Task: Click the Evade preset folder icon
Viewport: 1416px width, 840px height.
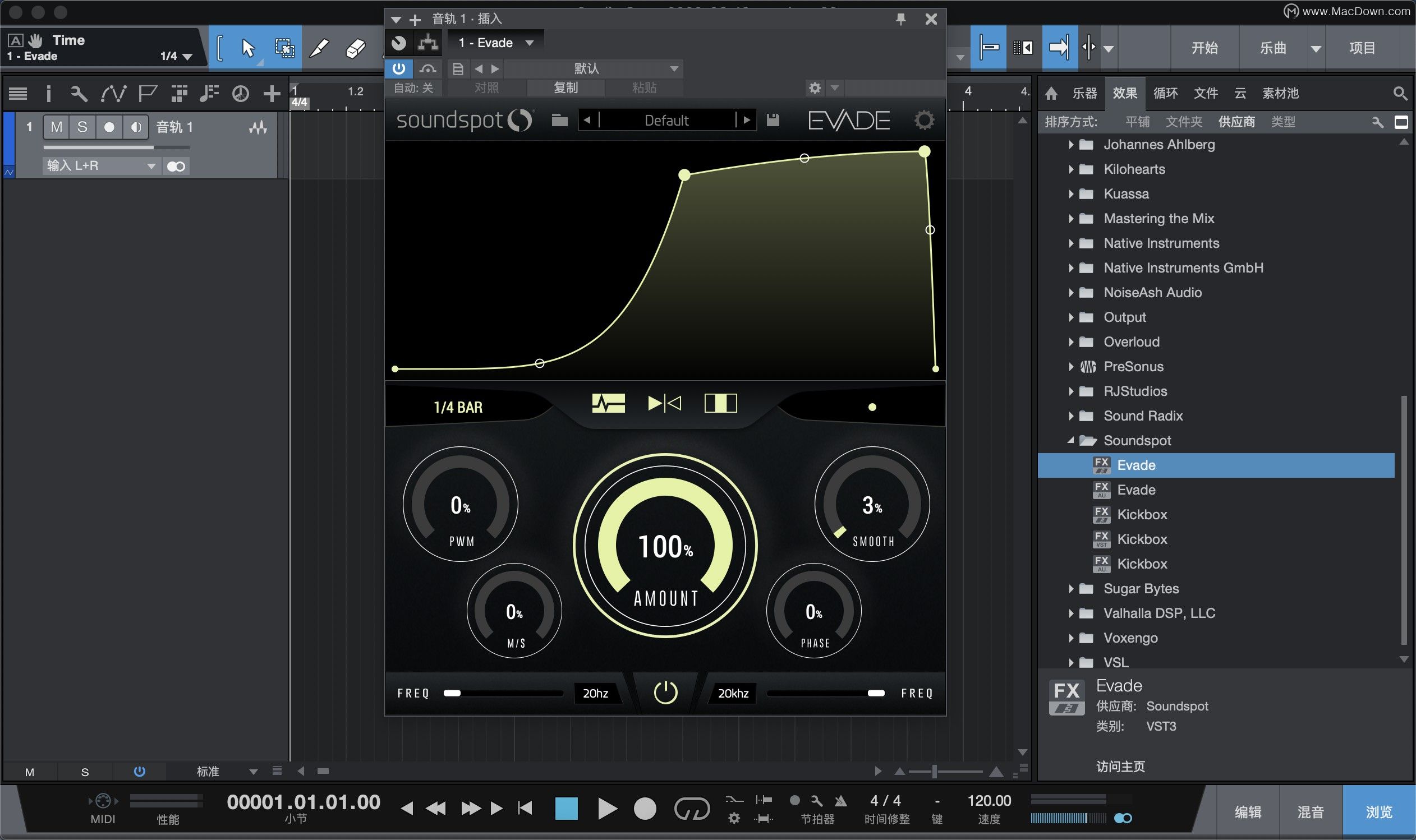Action: point(559,120)
